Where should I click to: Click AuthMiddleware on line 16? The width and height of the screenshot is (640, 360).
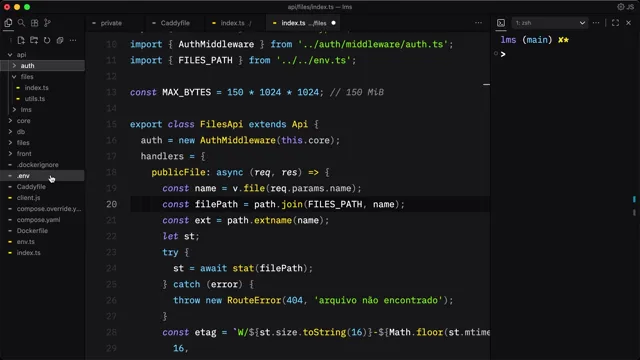[x=238, y=140]
